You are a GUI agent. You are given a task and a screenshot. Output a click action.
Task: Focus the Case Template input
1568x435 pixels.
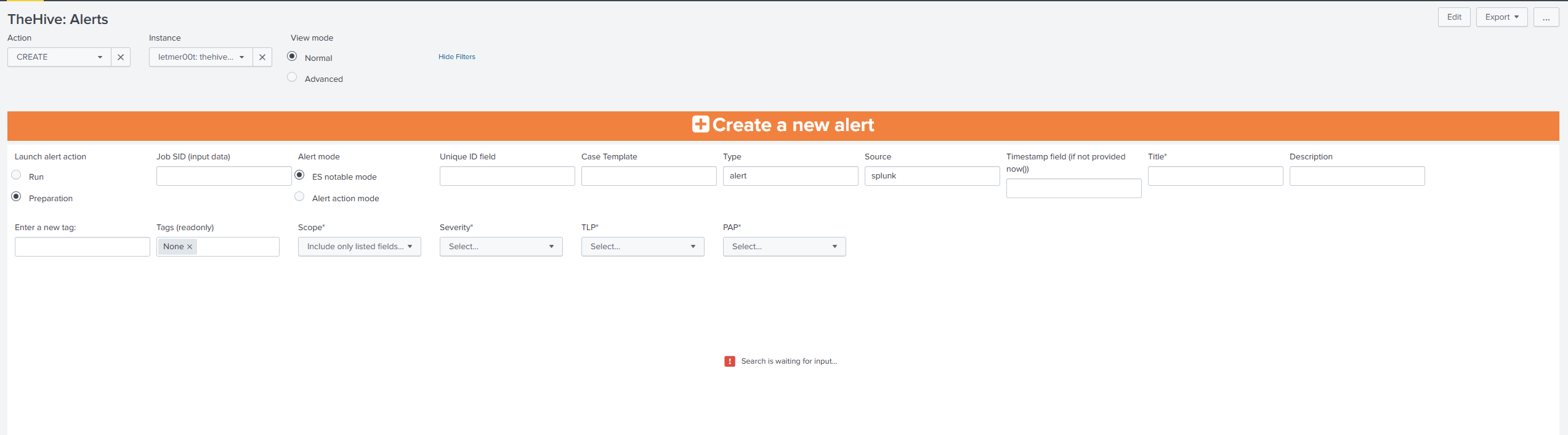coord(649,176)
